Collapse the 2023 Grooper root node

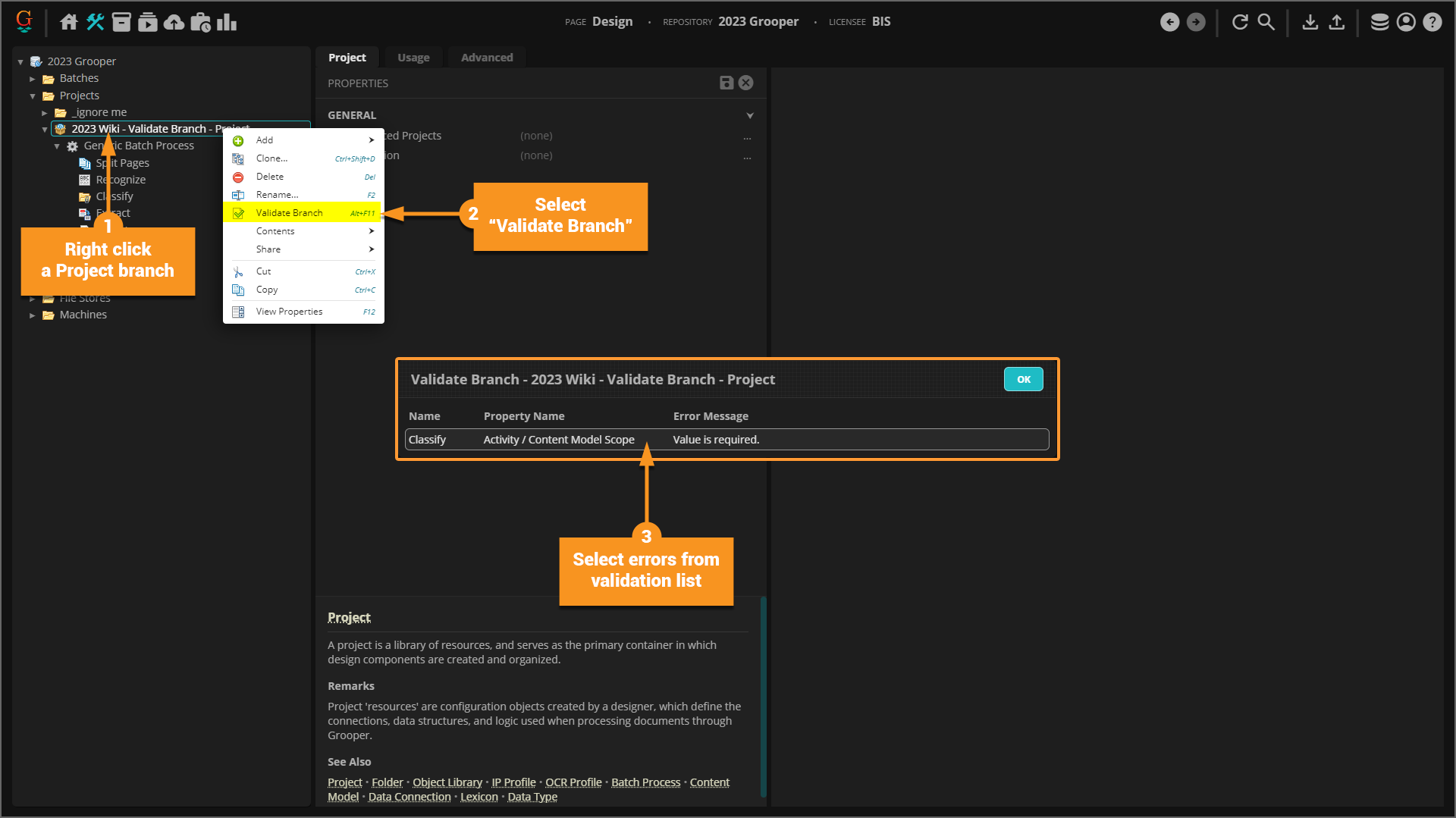[x=20, y=62]
